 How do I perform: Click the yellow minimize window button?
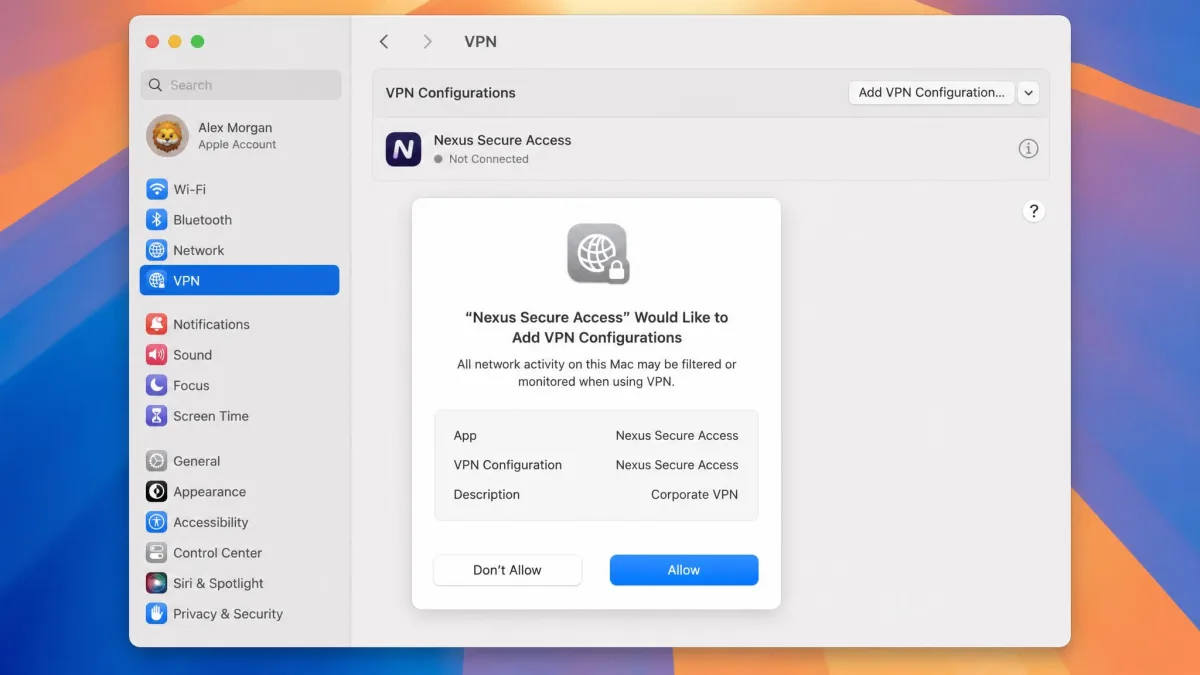pyautogui.click(x=175, y=42)
